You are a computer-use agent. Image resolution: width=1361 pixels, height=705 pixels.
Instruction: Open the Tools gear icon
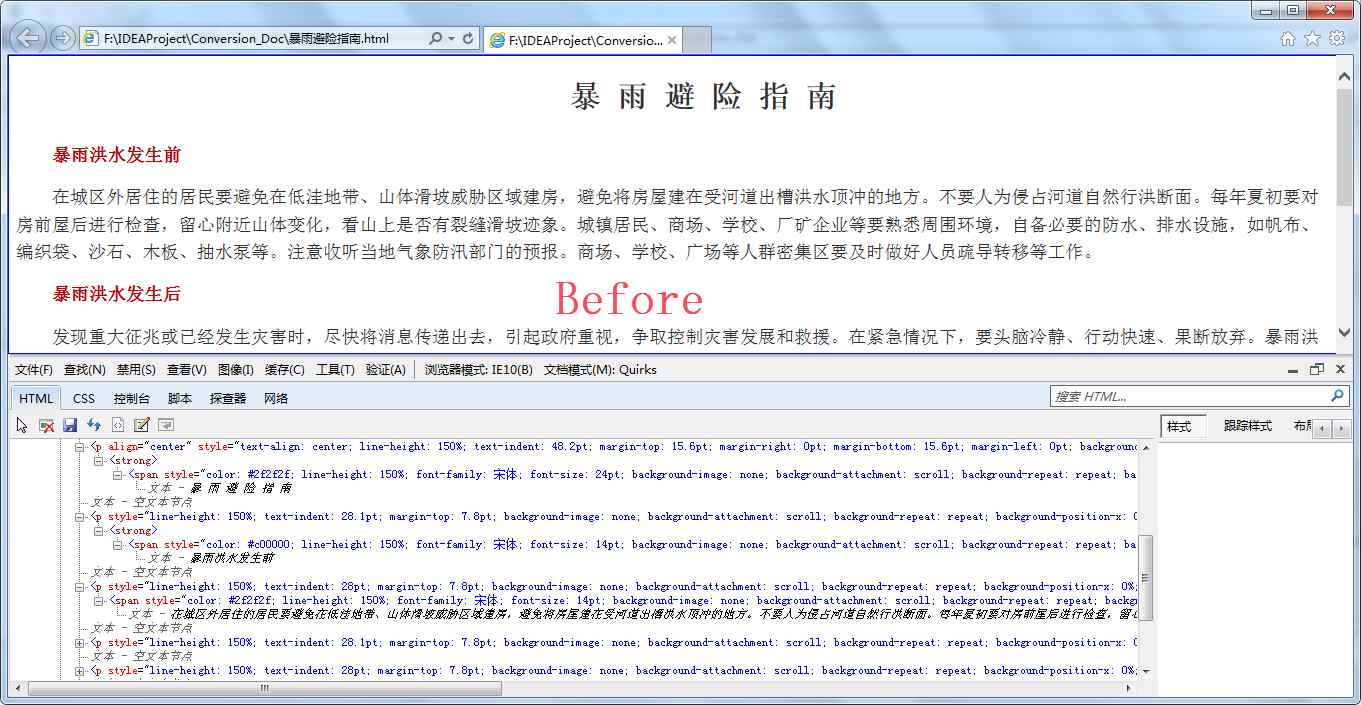(x=1337, y=39)
